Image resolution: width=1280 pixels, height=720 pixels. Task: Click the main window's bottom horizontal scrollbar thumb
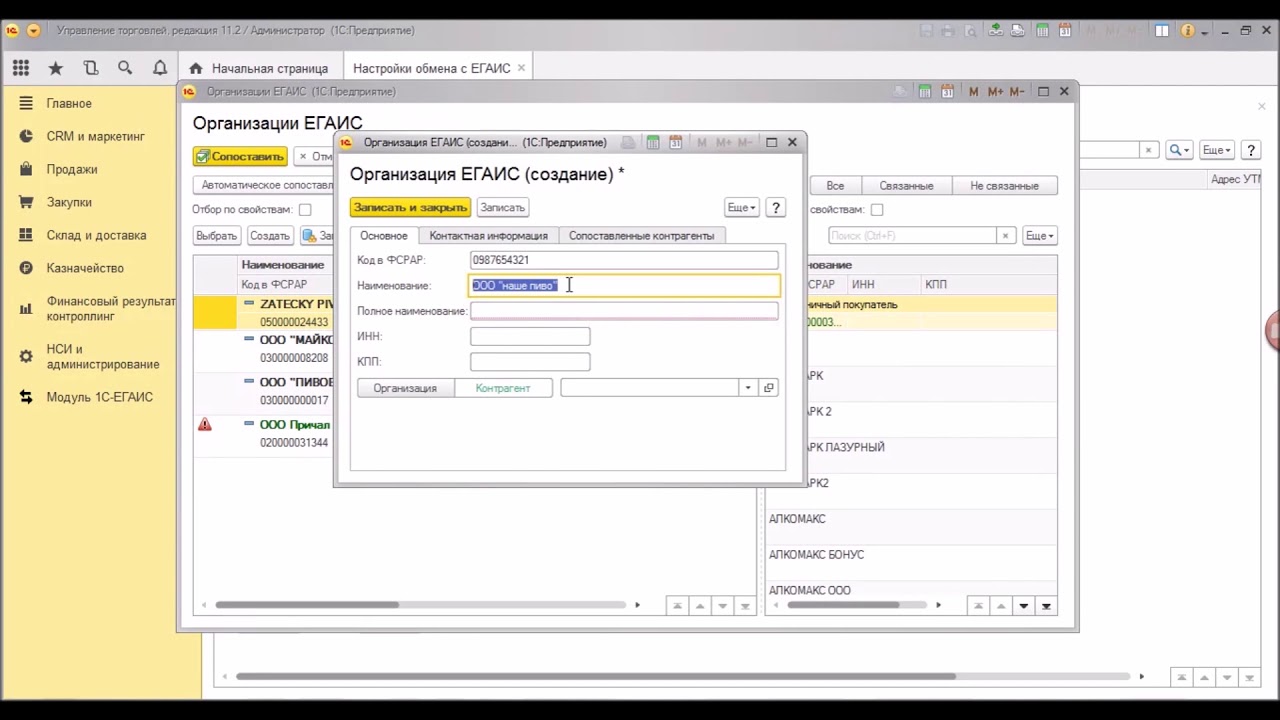click(x=595, y=677)
